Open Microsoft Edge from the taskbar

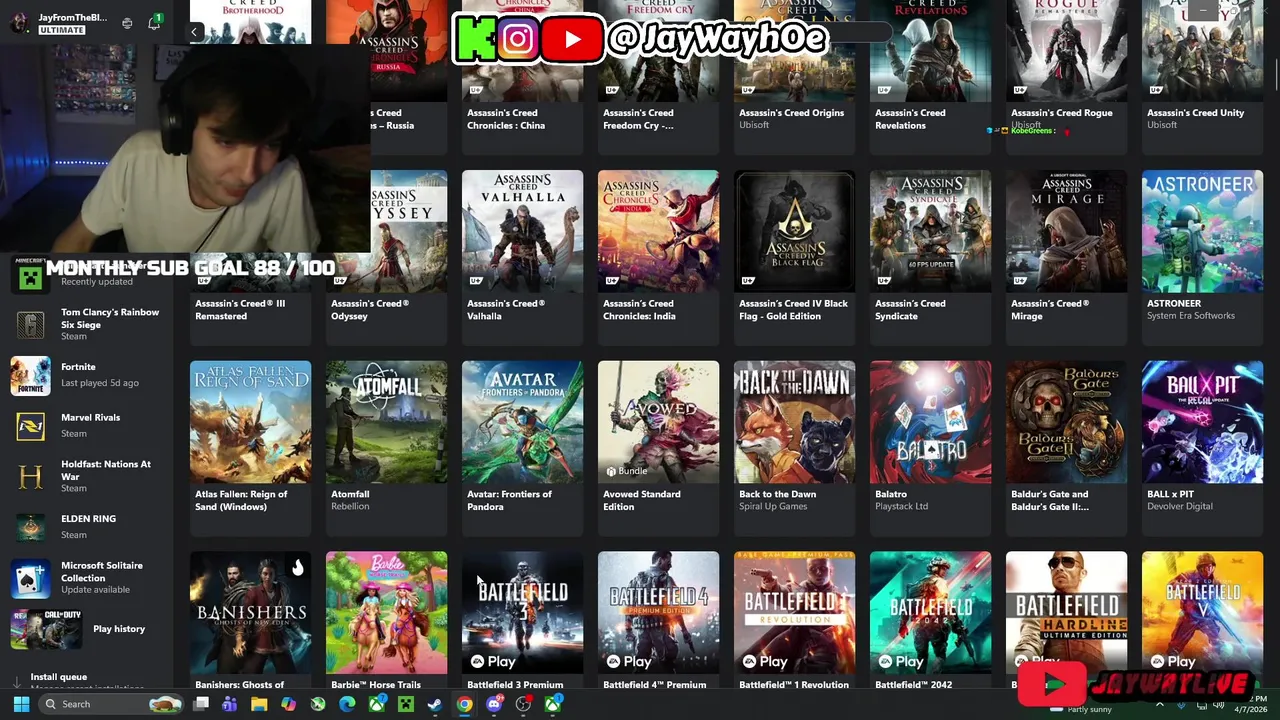click(347, 704)
